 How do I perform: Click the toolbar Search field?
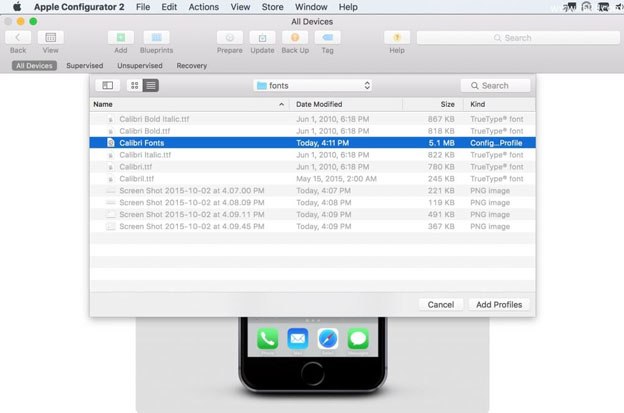point(518,38)
